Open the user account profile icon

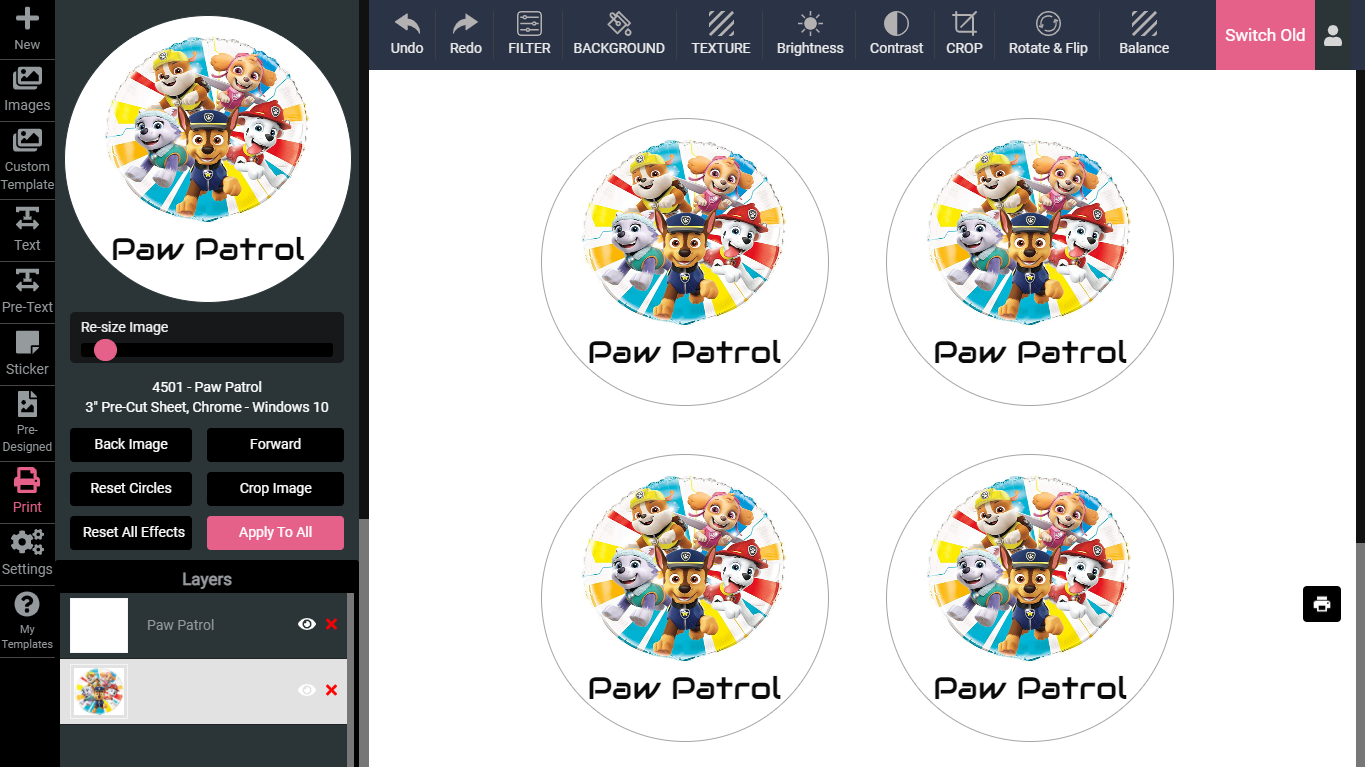(1332, 35)
